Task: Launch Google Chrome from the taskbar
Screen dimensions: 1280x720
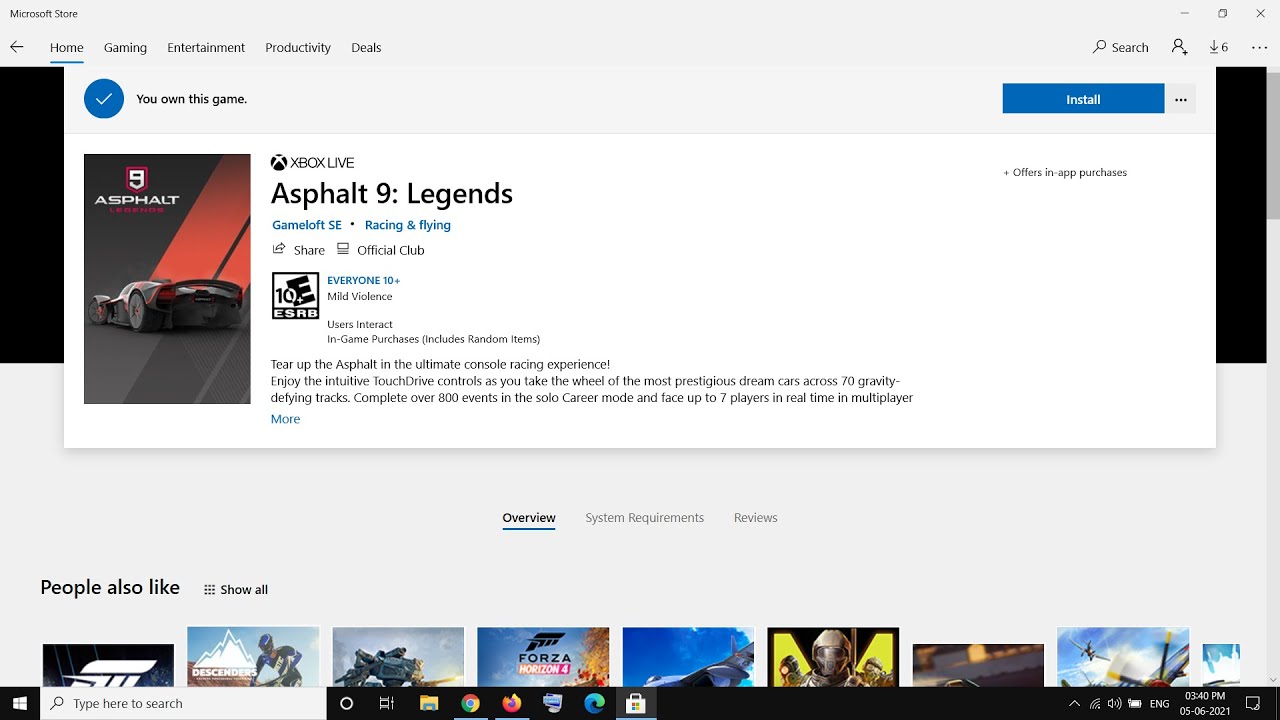Action: 470,704
